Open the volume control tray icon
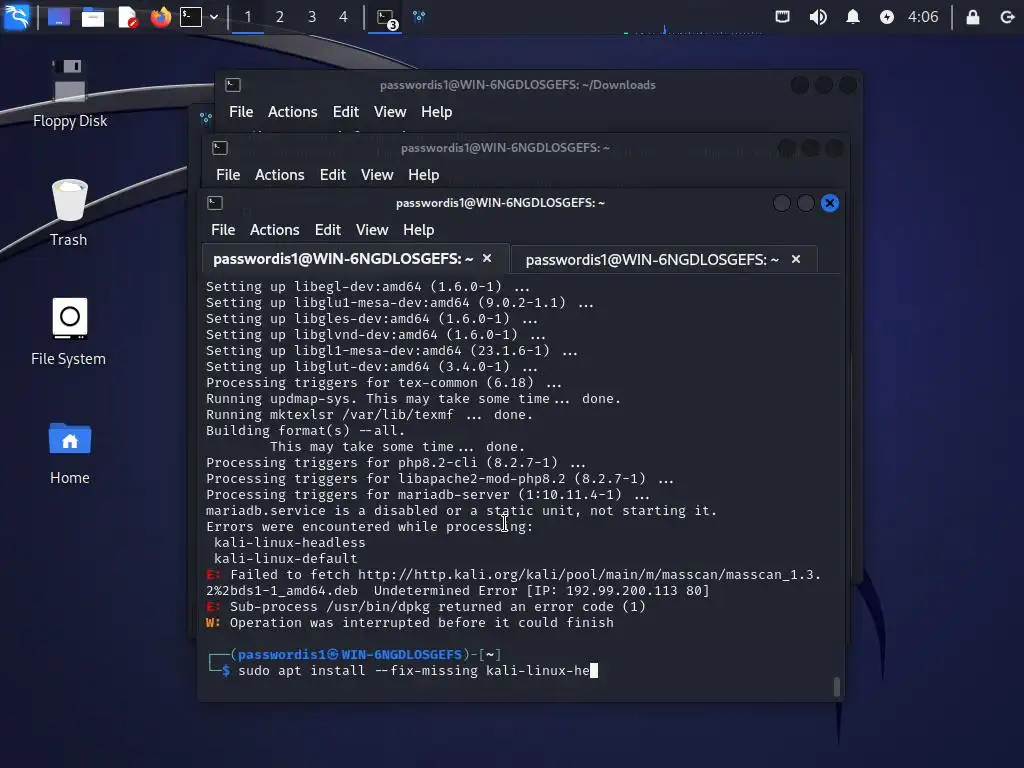 [818, 17]
